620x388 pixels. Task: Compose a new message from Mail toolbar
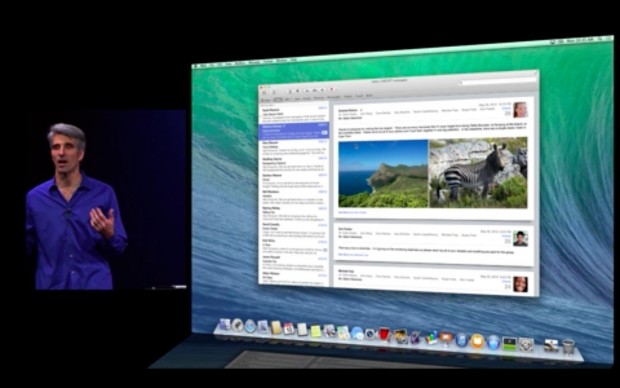[x=274, y=93]
